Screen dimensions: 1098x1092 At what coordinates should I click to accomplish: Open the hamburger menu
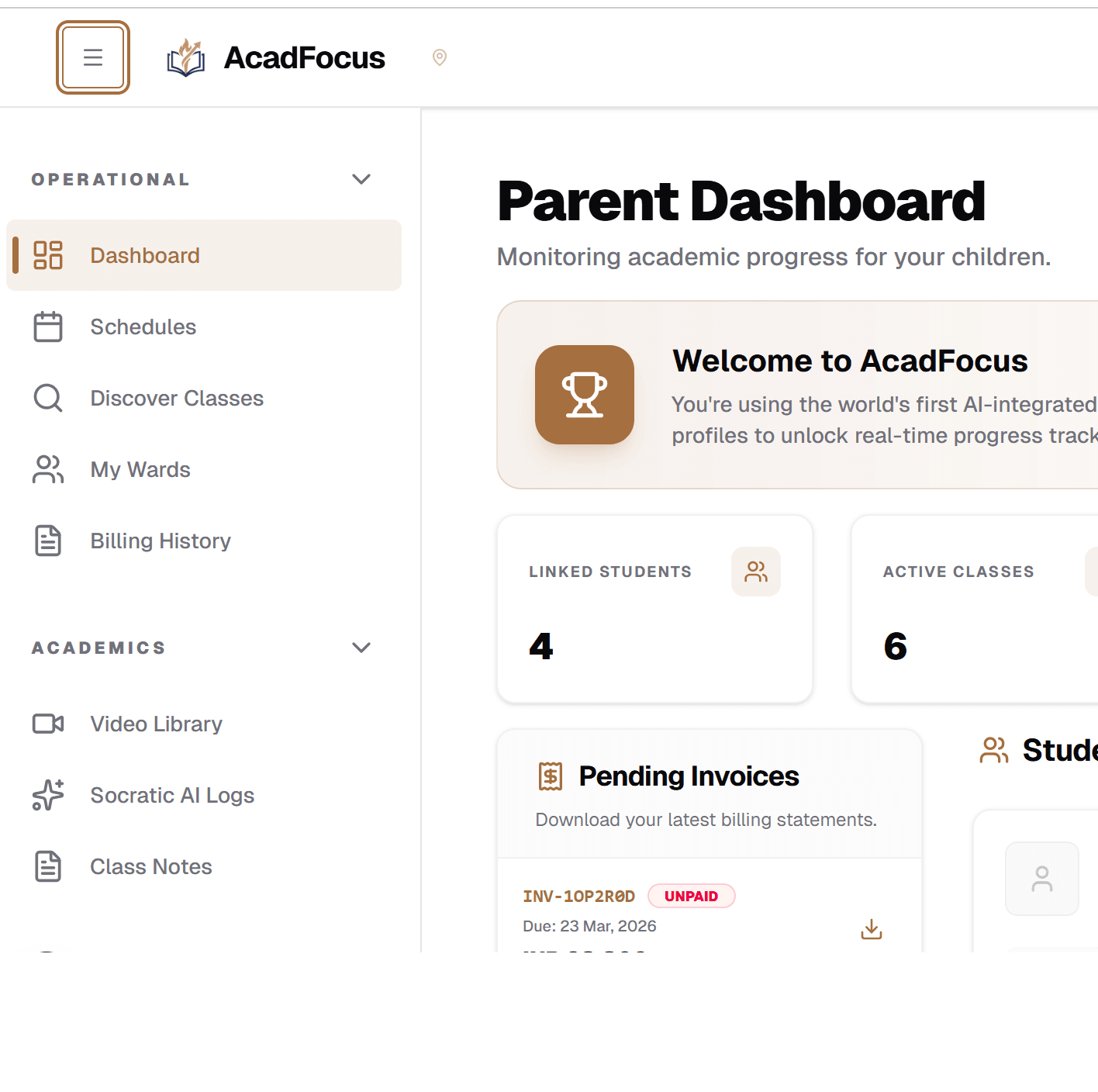click(x=92, y=57)
